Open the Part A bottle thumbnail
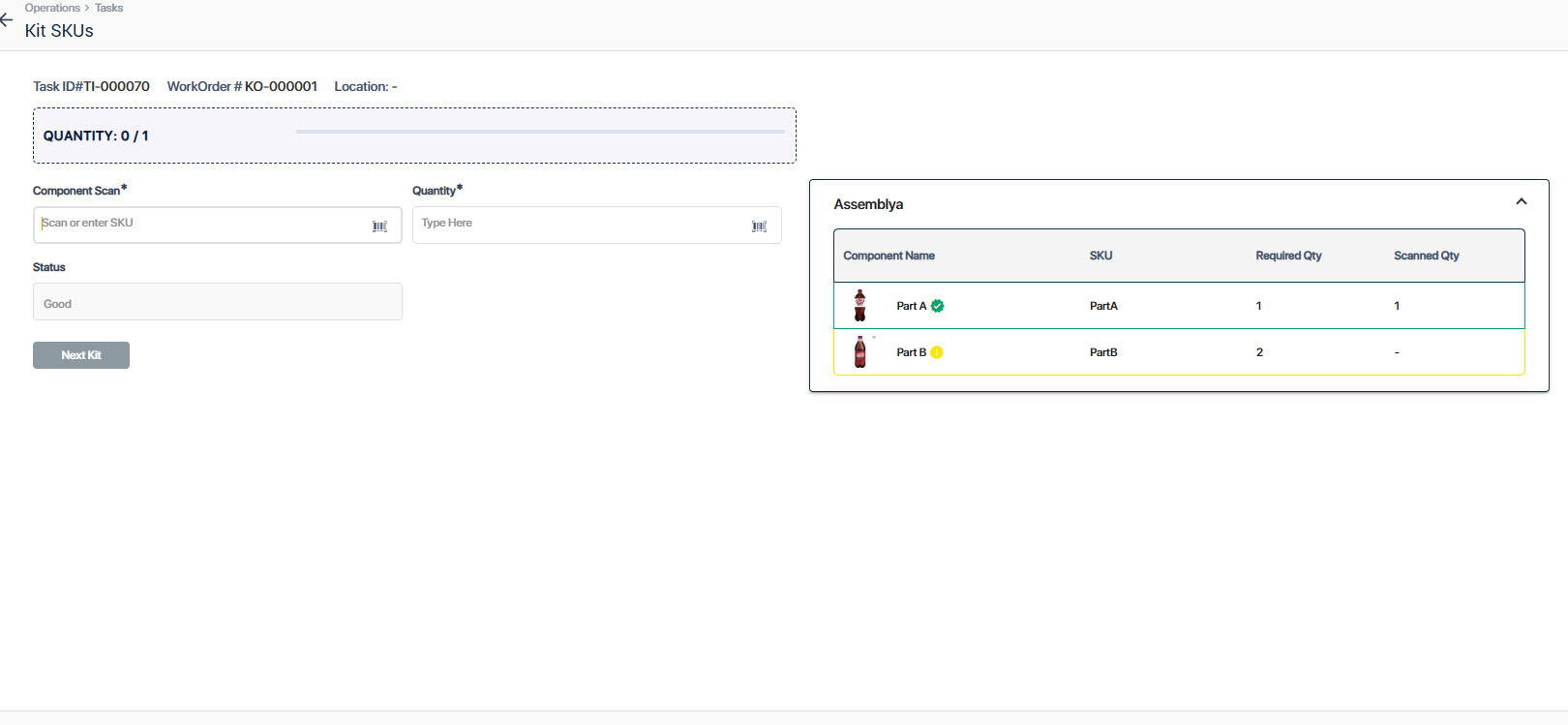Image resolution: width=1568 pixels, height=725 pixels. click(x=859, y=306)
